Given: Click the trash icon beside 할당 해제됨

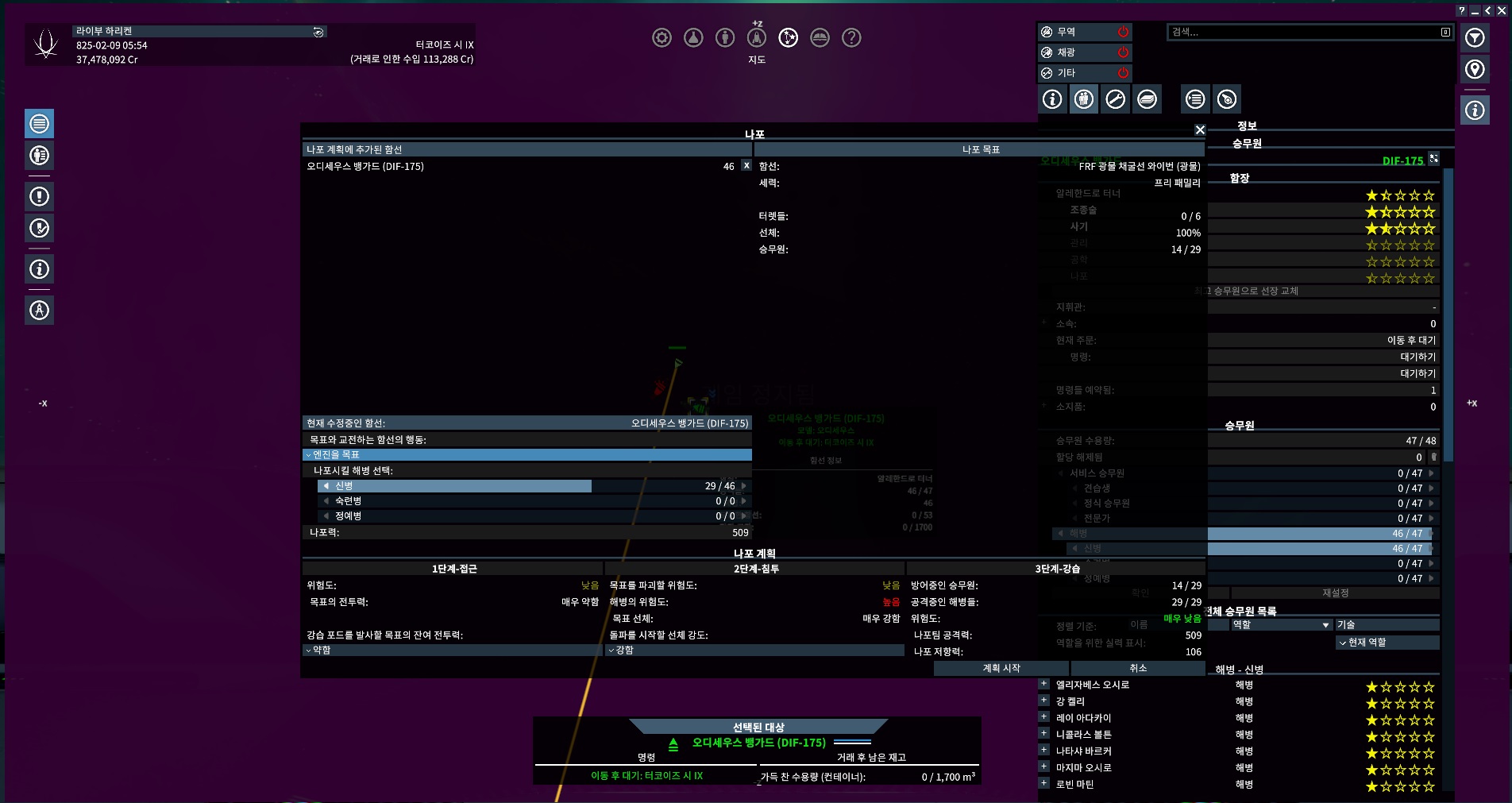Looking at the screenshot, I should pos(1433,457).
